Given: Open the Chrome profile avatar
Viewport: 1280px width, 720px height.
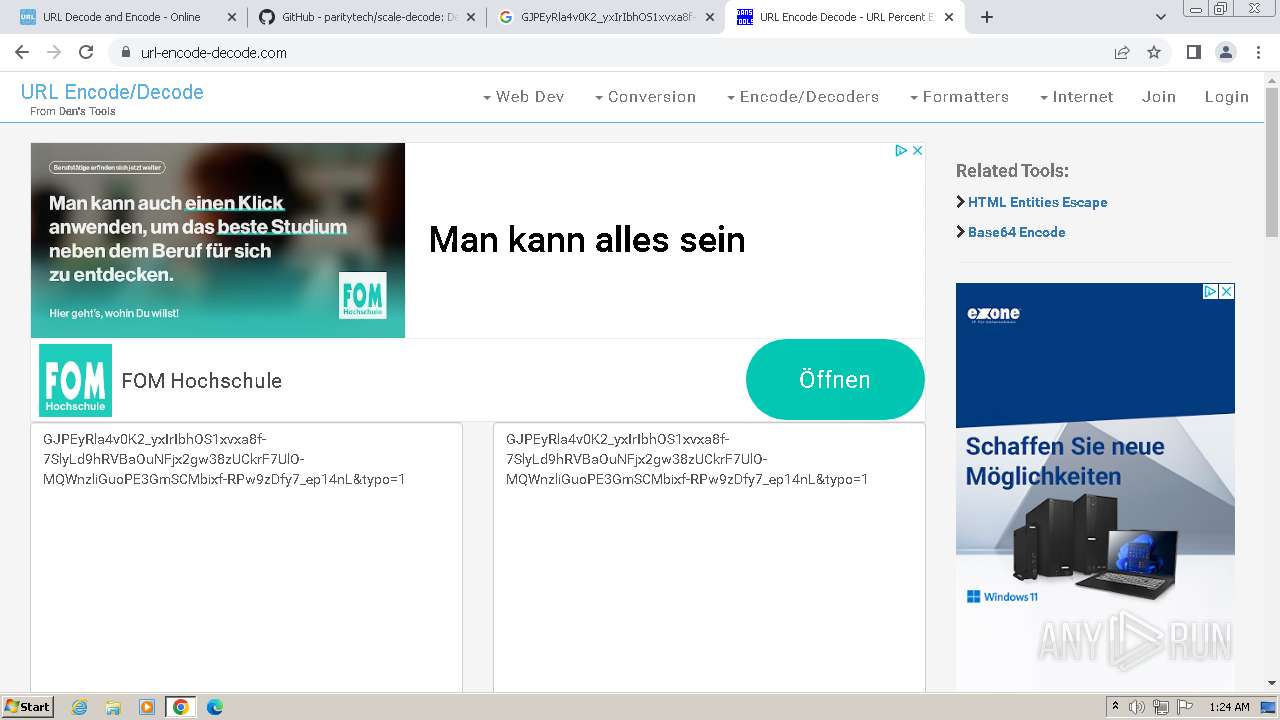Looking at the screenshot, I should [x=1225, y=52].
